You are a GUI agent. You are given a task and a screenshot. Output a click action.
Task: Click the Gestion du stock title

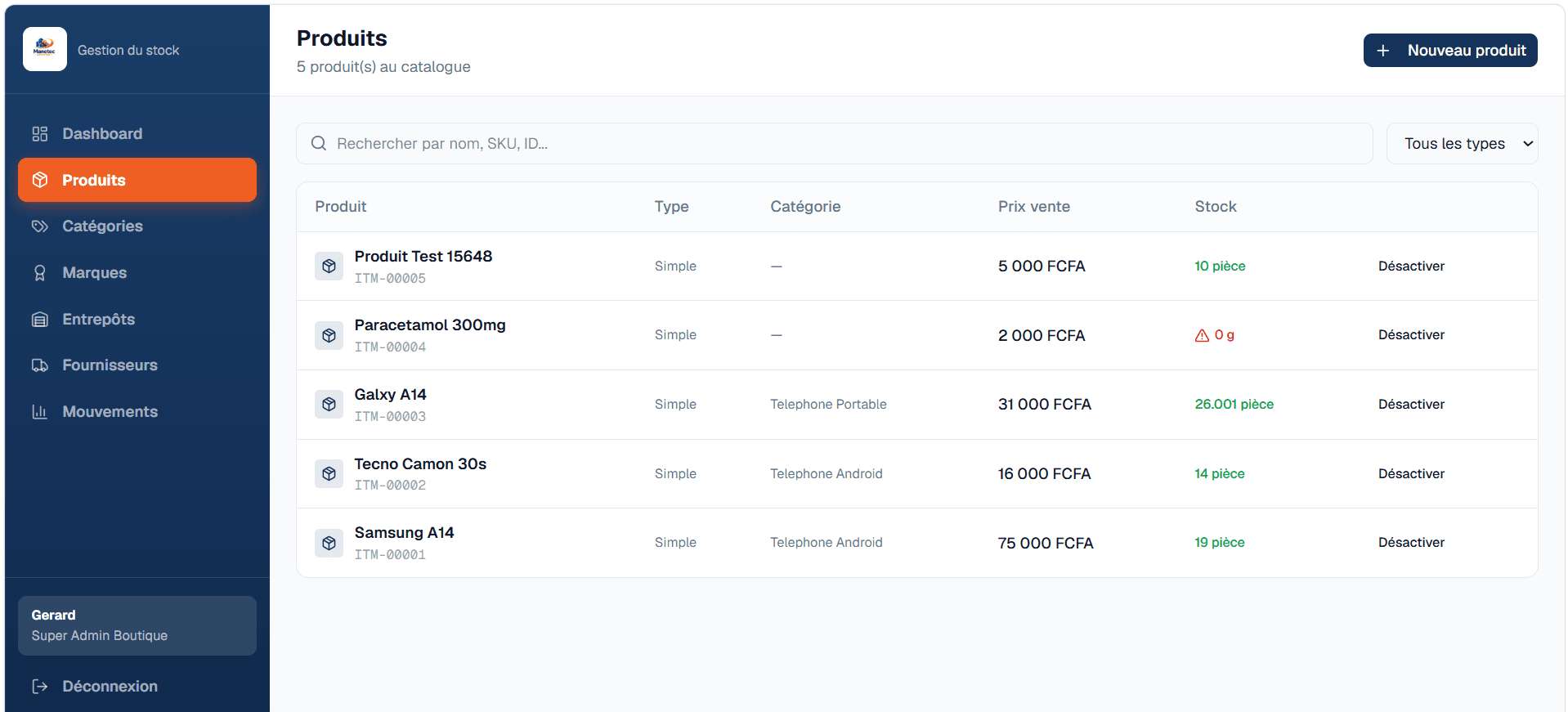pos(128,51)
